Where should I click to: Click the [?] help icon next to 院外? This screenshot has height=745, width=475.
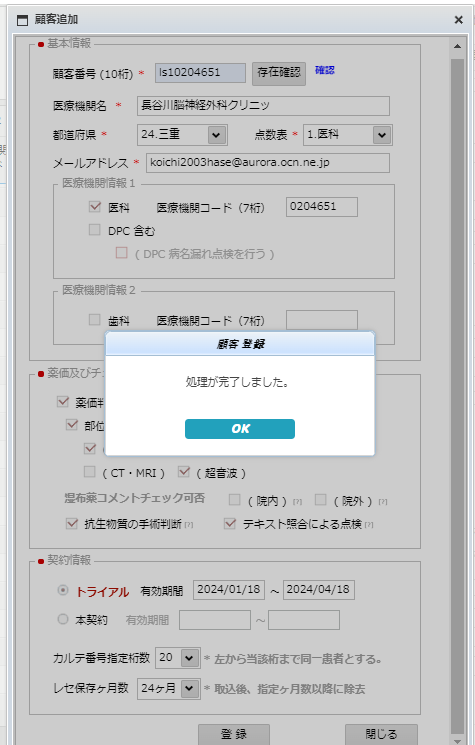point(383,502)
